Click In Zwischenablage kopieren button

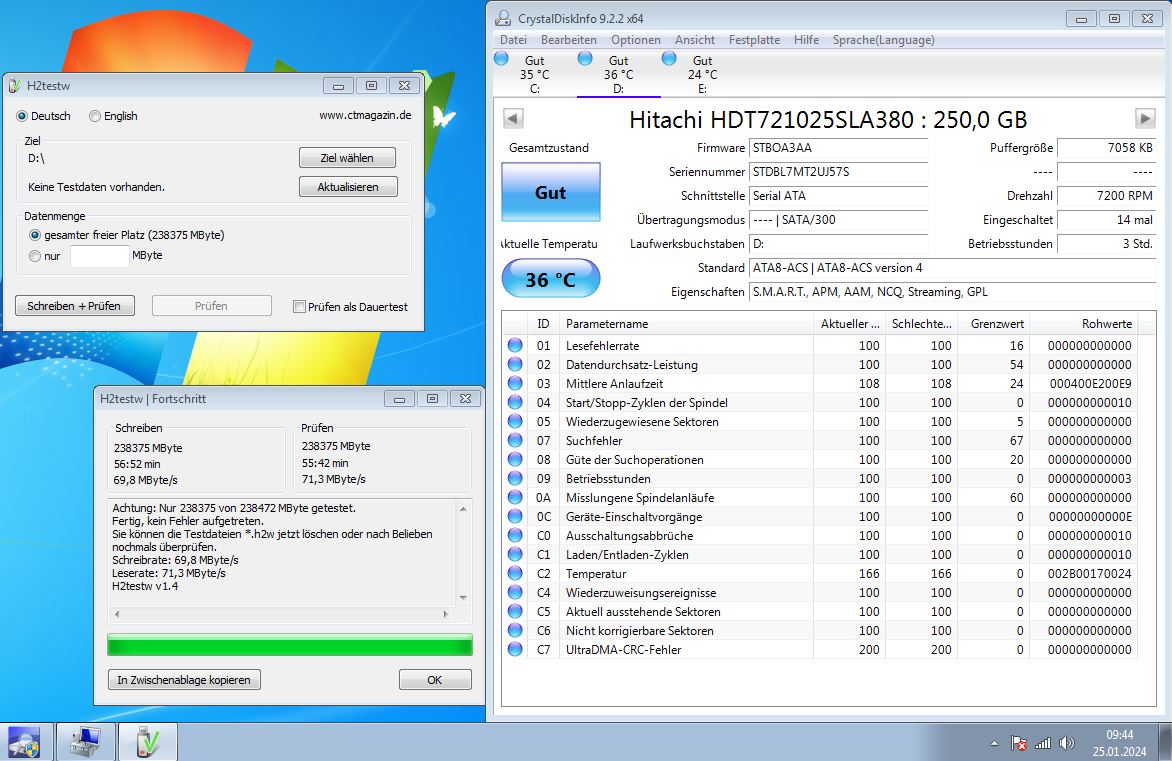click(184, 680)
